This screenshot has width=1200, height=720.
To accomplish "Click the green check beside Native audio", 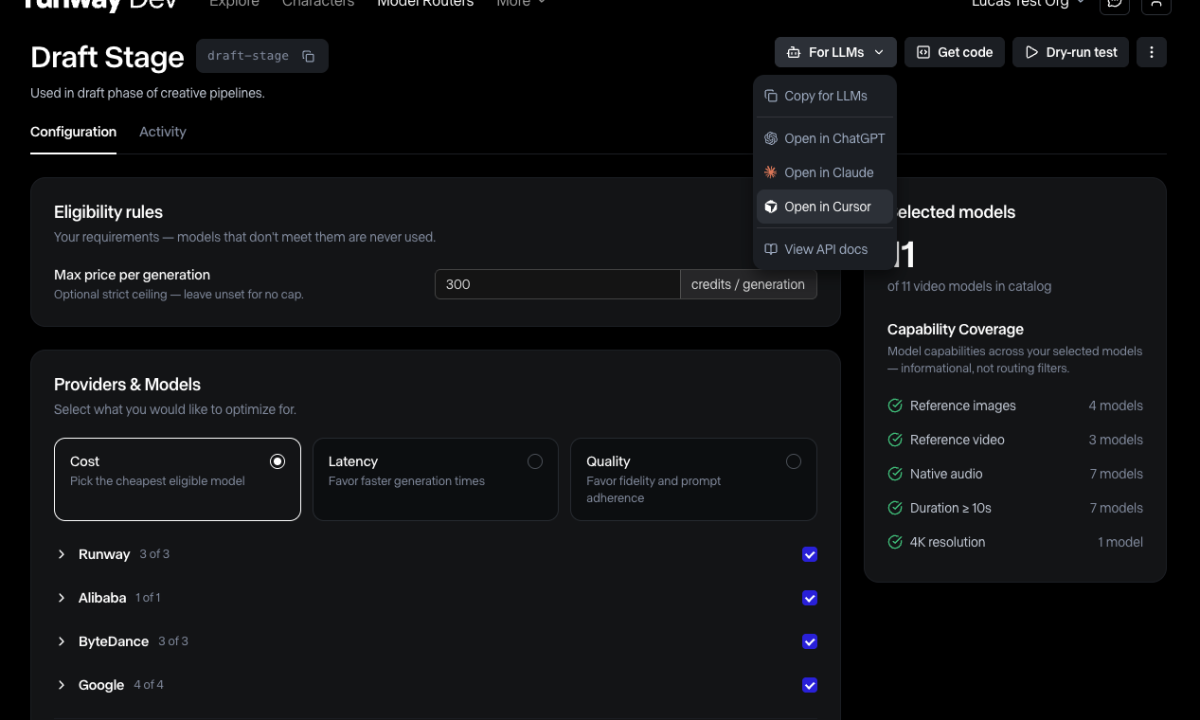I will click(895, 474).
